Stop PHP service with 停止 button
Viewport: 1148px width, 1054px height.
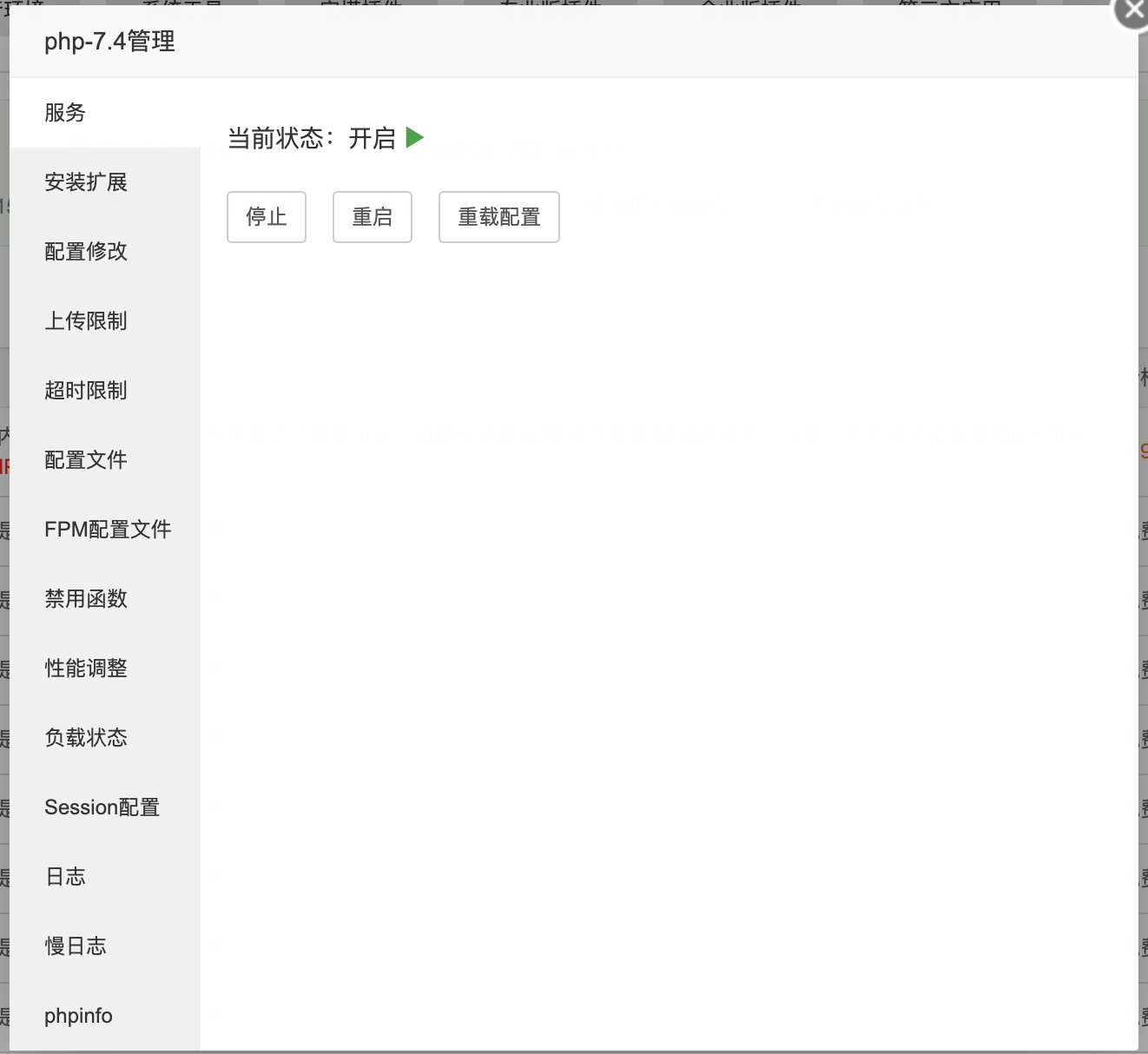[x=267, y=217]
